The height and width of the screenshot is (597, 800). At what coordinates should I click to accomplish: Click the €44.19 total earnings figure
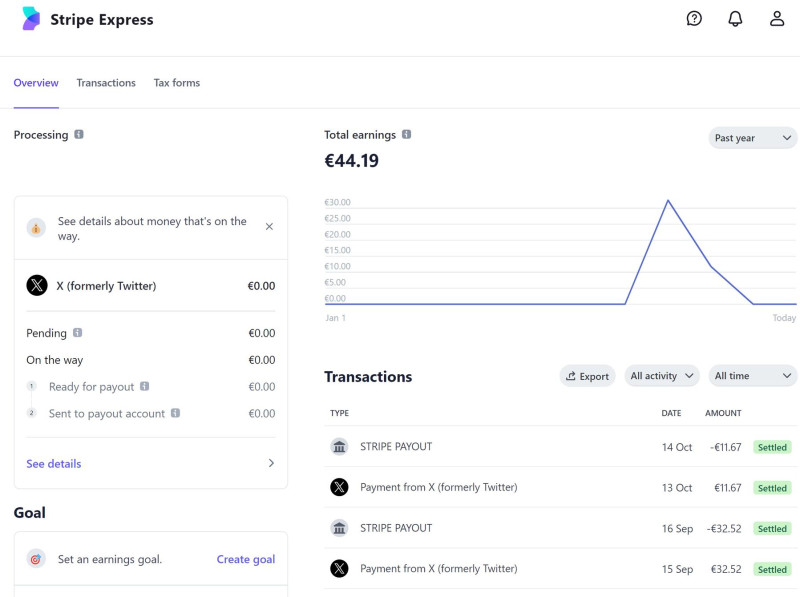pos(352,161)
